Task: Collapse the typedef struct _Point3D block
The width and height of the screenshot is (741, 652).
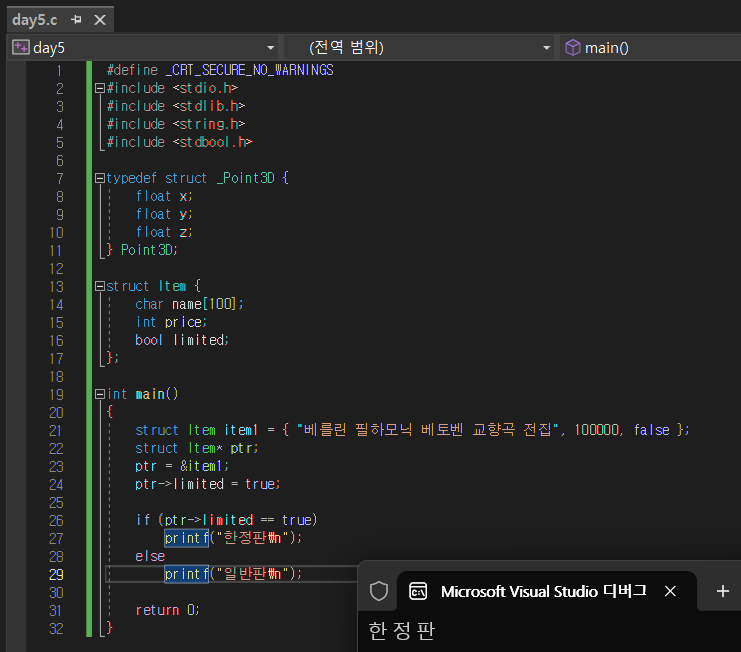Action: pos(99,178)
